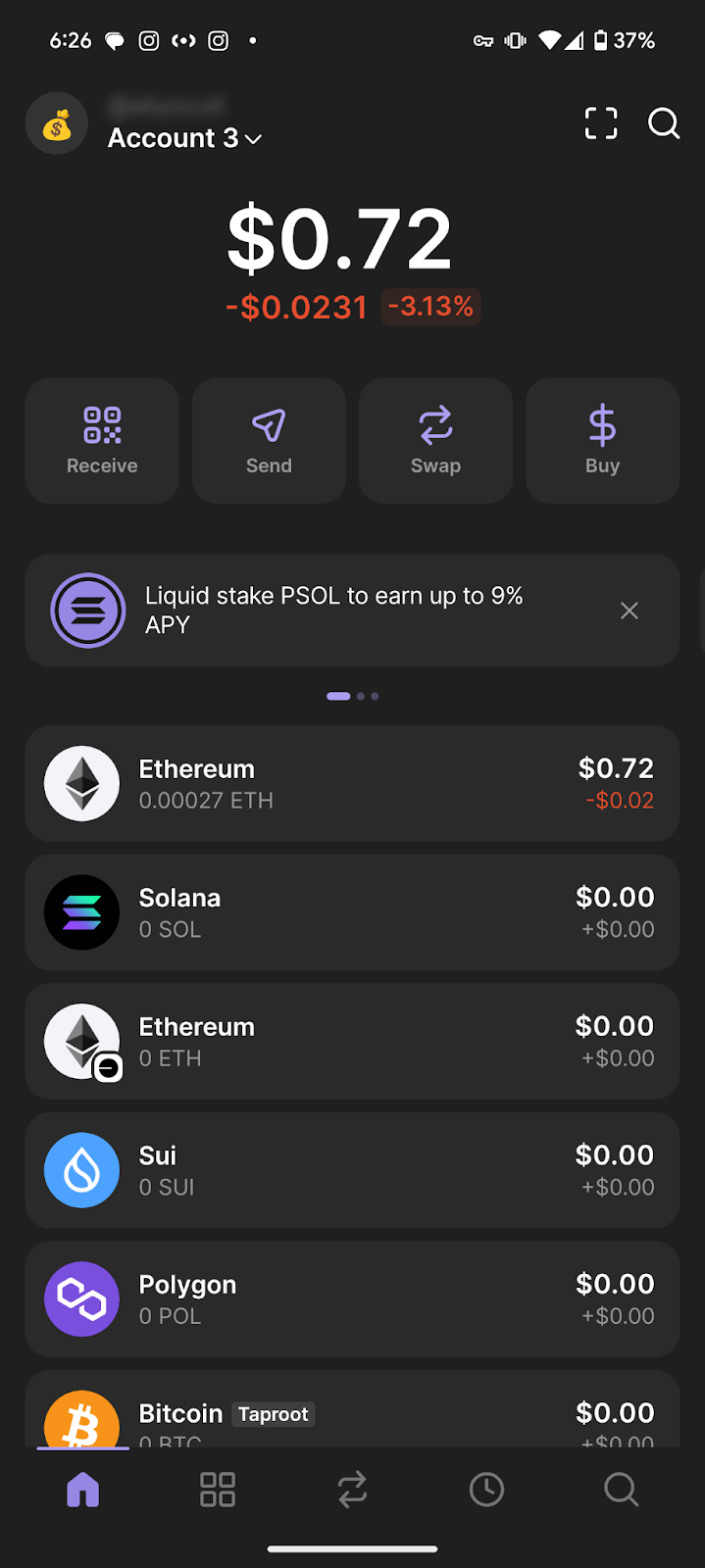Image resolution: width=705 pixels, height=1568 pixels.
Task: Open the Polygon asset row
Action: point(352,1298)
